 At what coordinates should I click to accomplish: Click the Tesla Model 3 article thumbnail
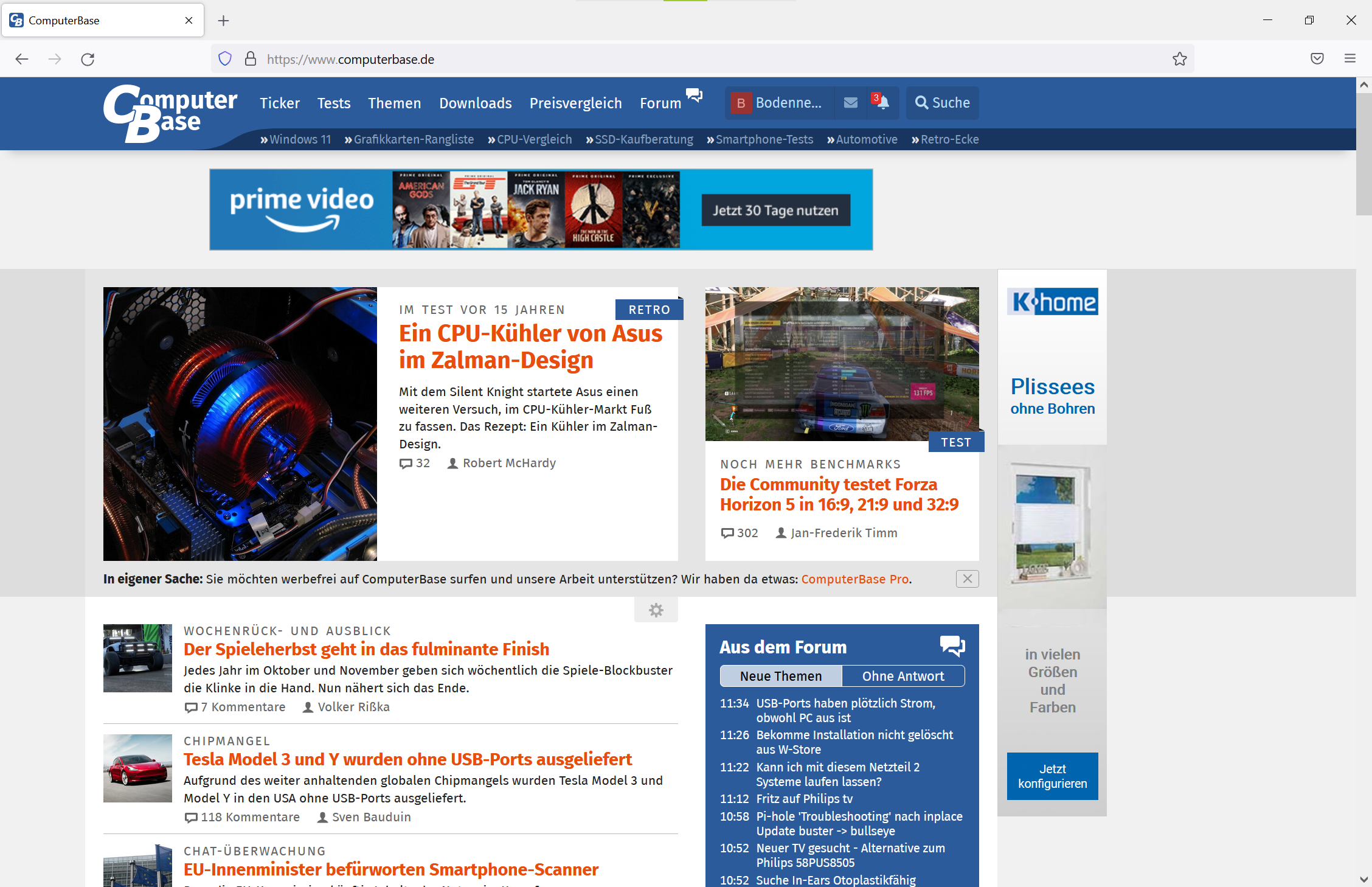[x=137, y=768]
